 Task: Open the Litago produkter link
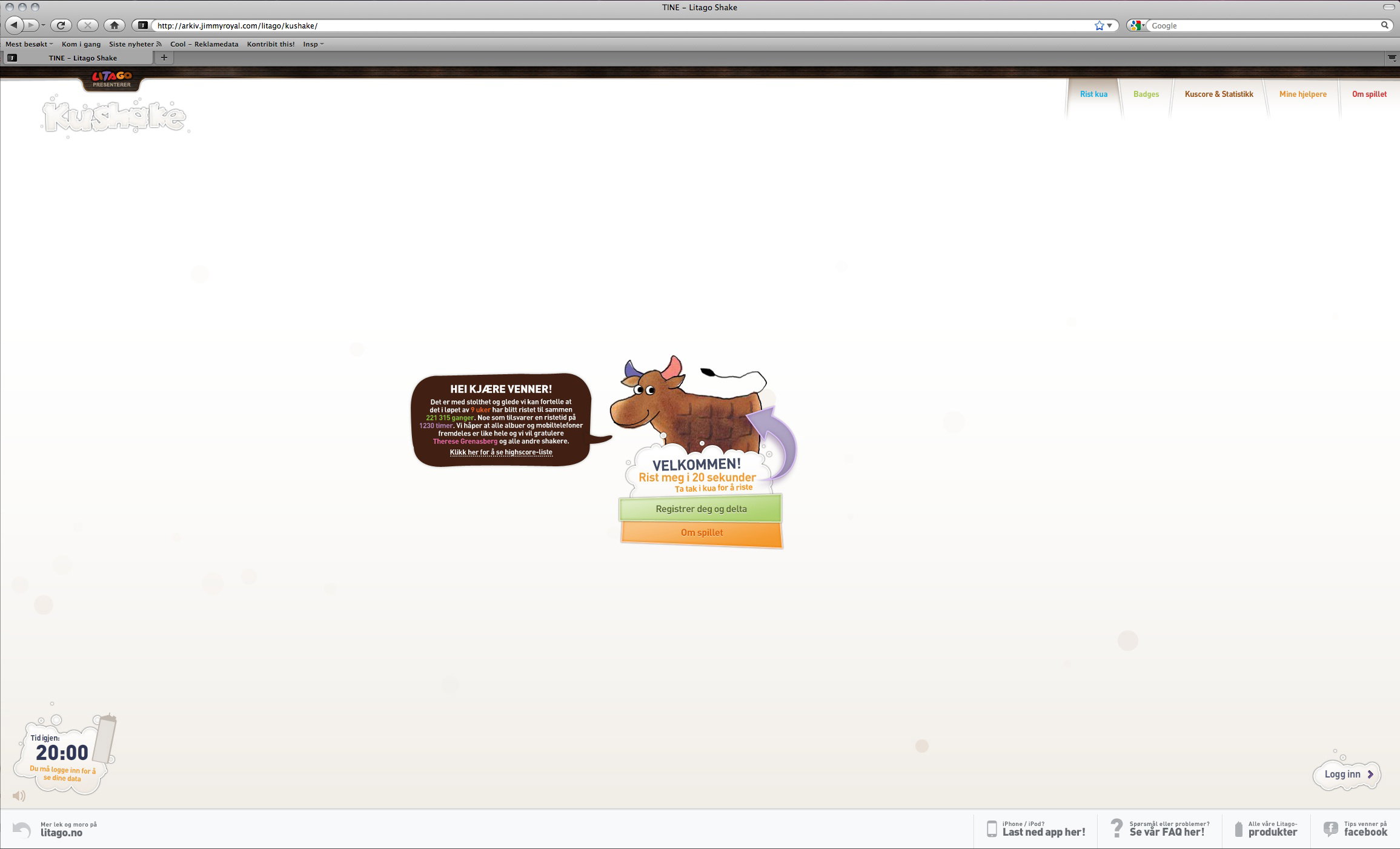pos(1273,829)
